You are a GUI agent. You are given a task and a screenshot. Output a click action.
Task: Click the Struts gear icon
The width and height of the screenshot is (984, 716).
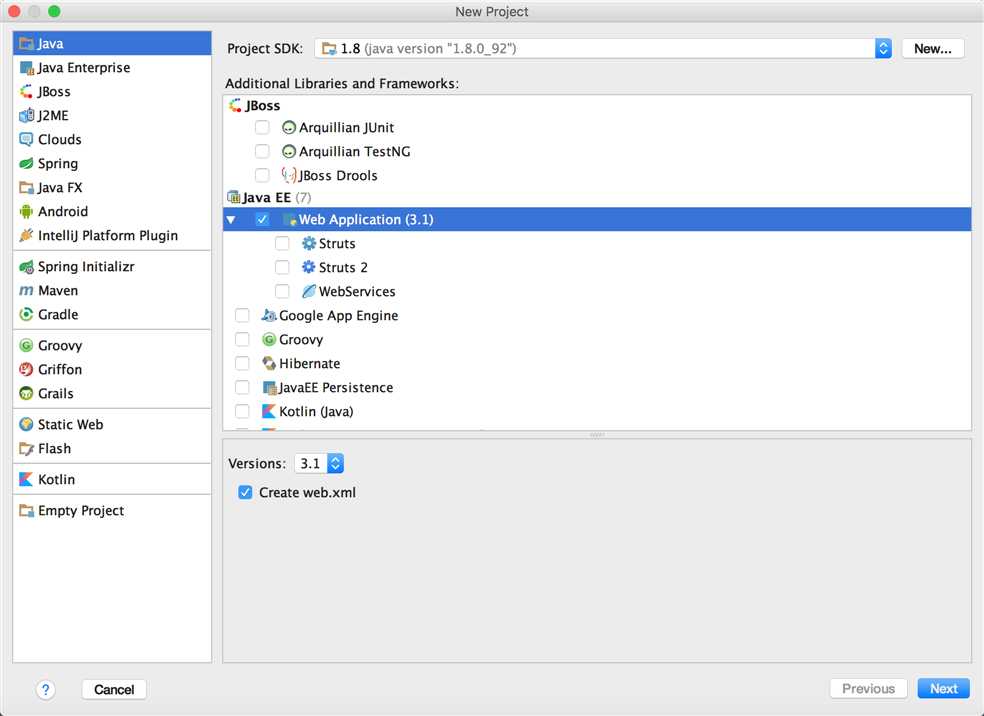[x=309, y=243]
